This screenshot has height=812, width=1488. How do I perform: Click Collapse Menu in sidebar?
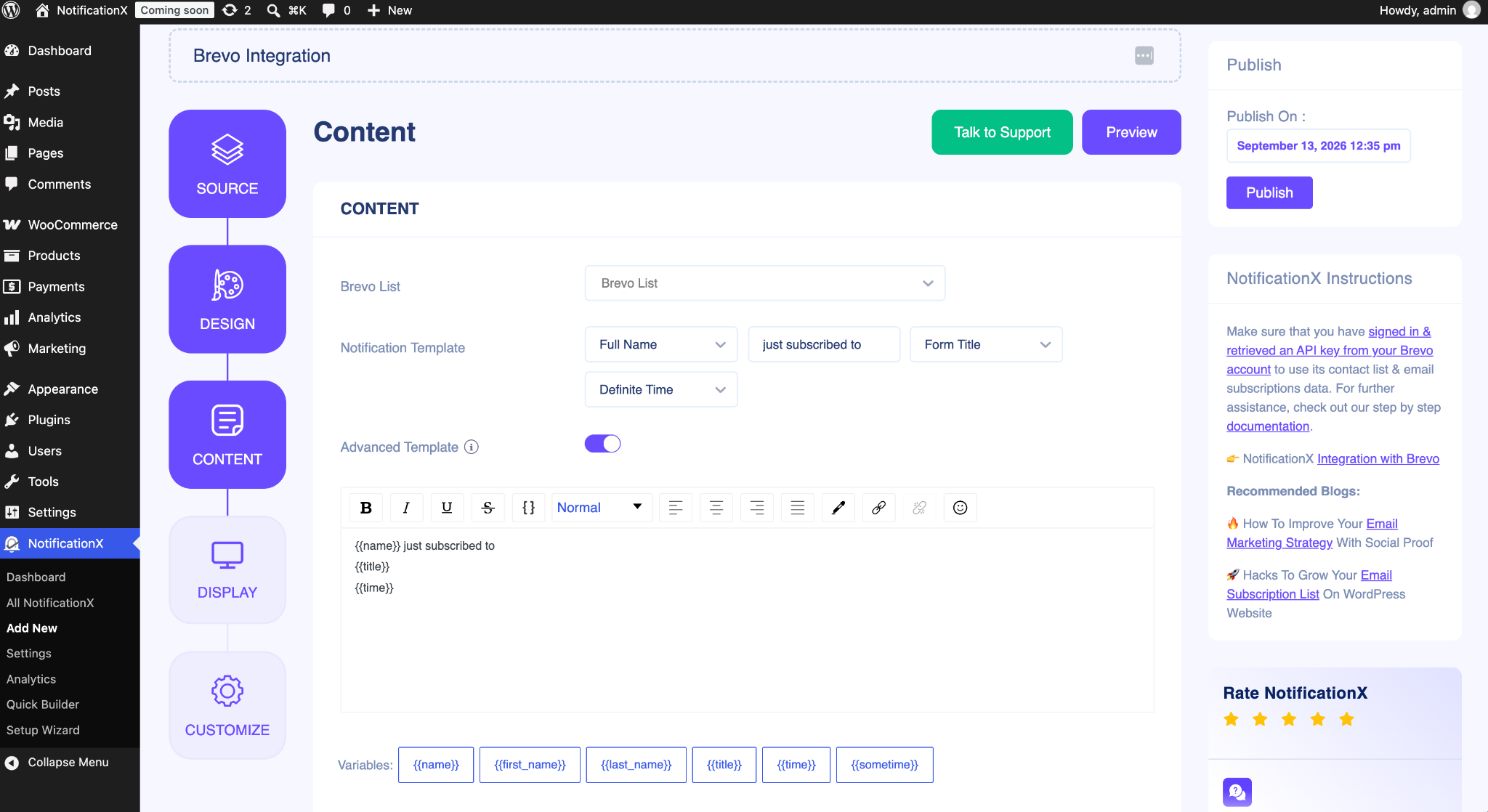pyautogui.click(x=70, y=763)
